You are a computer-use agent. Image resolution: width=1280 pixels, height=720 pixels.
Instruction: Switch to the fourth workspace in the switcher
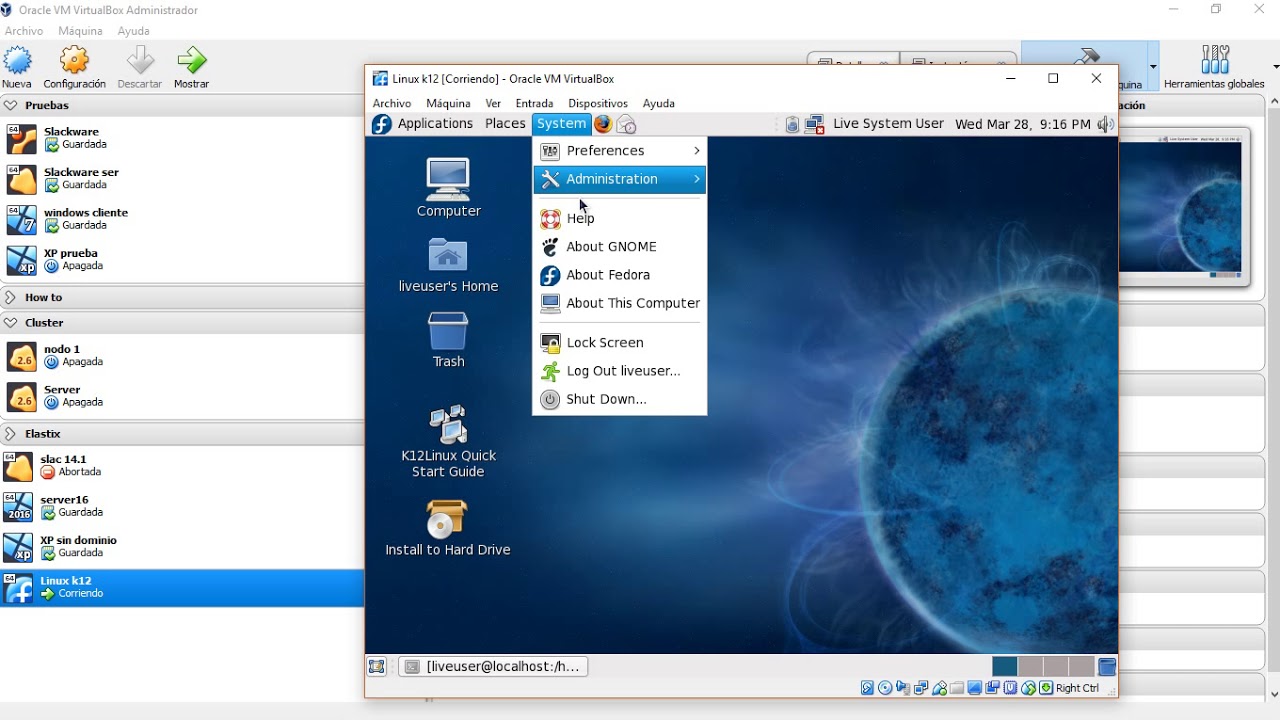coord(1081,667)
